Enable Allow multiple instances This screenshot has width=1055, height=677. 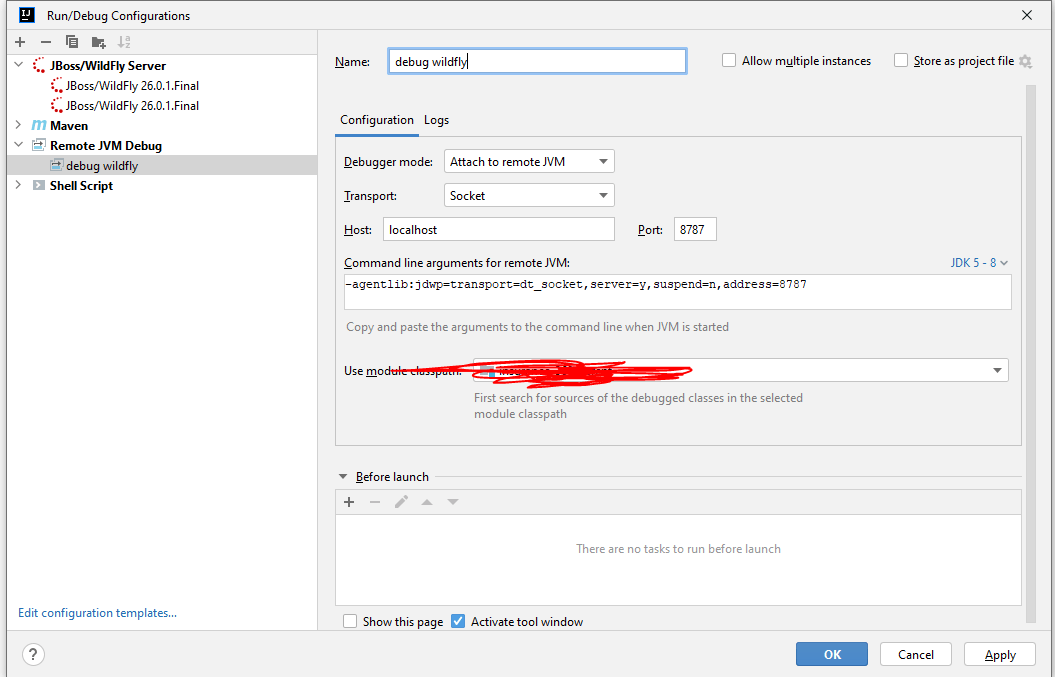click(728, 60)
